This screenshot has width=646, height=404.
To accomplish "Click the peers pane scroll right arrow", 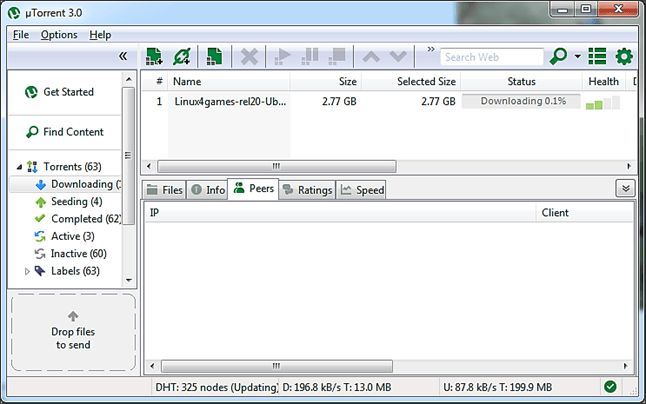I will pyautogui.click(x=625, y=366).
